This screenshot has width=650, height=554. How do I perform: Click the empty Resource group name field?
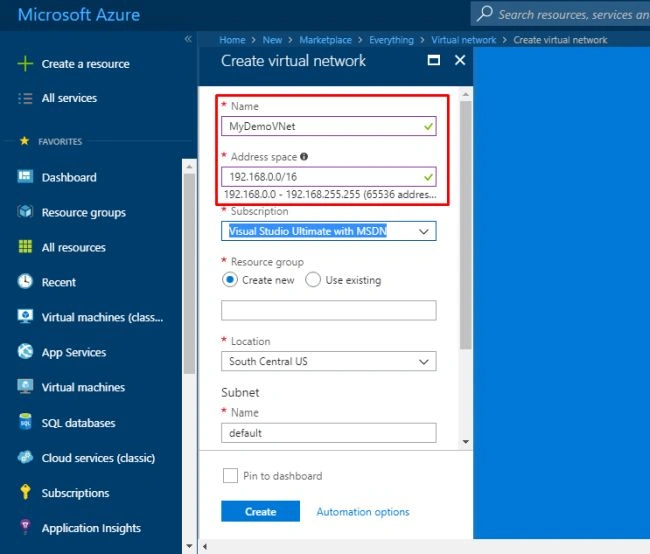pos(328,310)
